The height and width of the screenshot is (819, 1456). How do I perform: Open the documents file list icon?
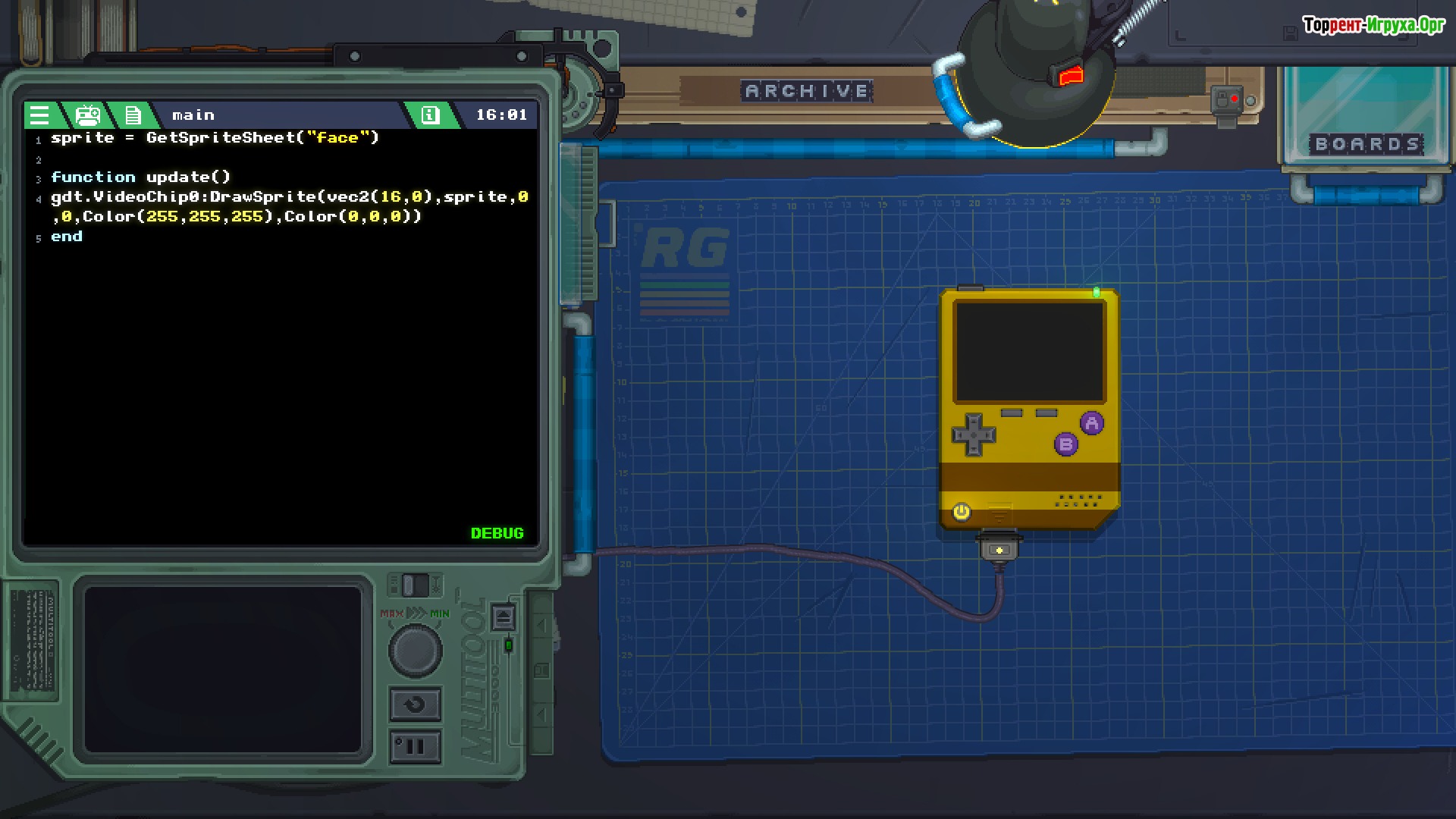coord(133,115)
